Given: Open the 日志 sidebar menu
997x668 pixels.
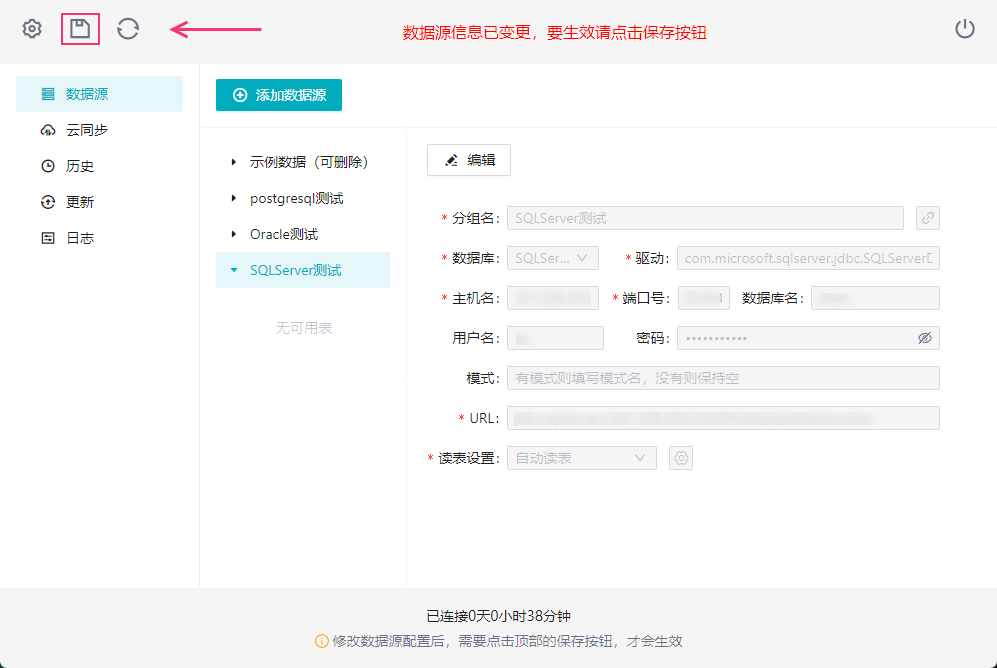Looking at the screenshot, I should (99, 238).
